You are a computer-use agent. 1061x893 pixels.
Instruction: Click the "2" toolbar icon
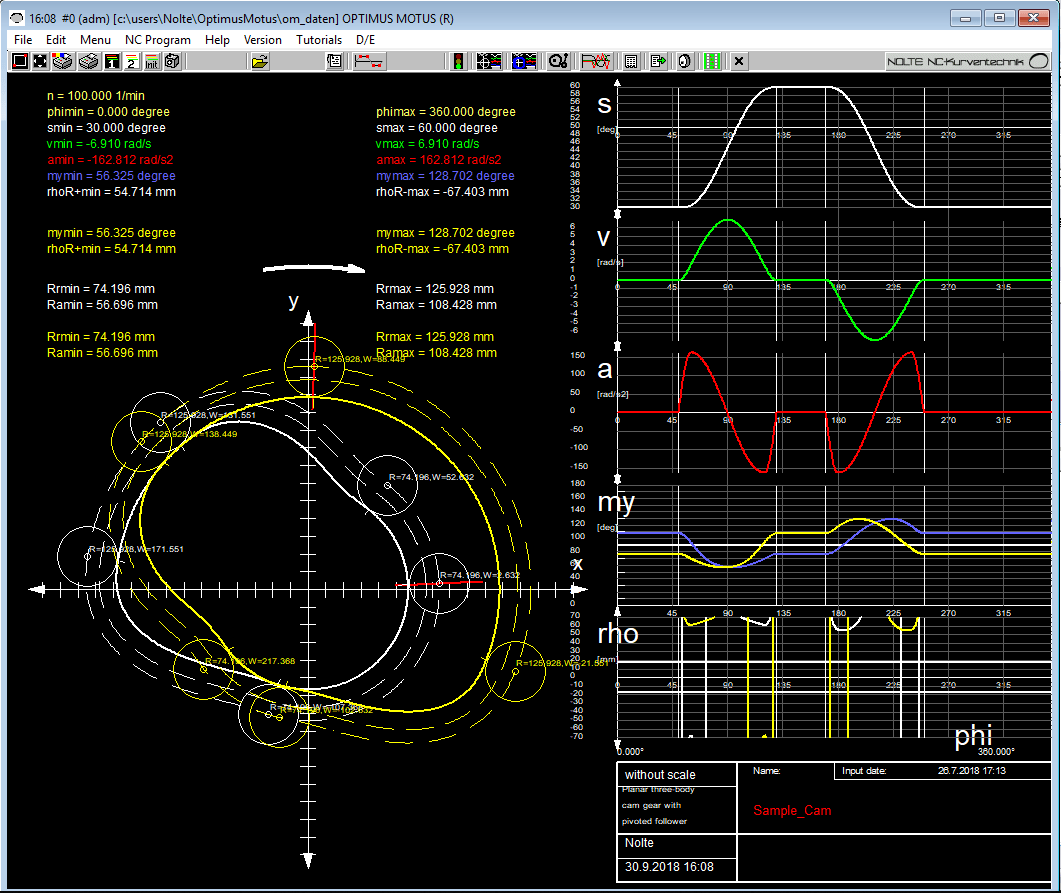click(130, 61)
